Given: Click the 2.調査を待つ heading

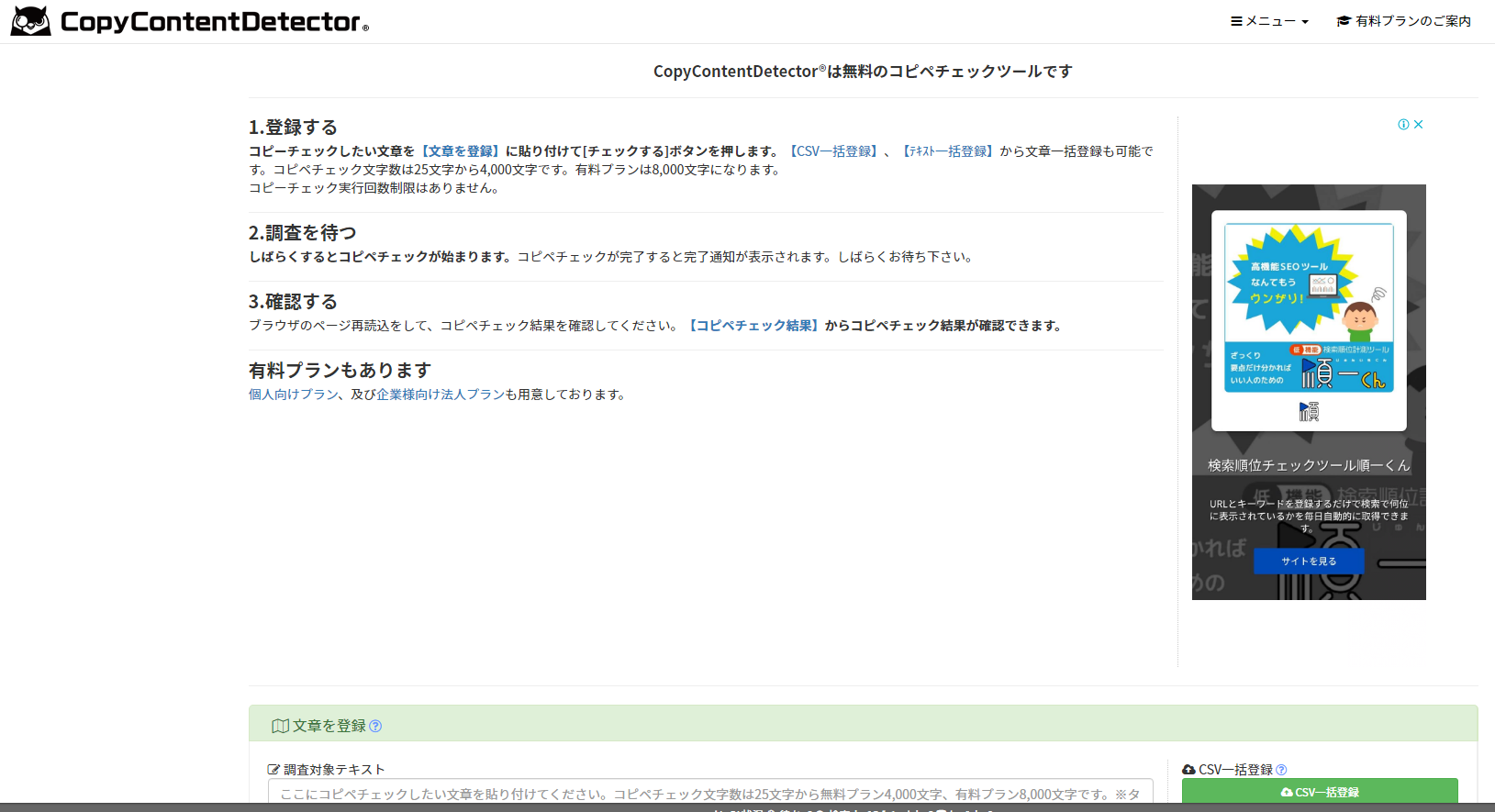Looking at the screenshot, I should (x=303, y=233).
